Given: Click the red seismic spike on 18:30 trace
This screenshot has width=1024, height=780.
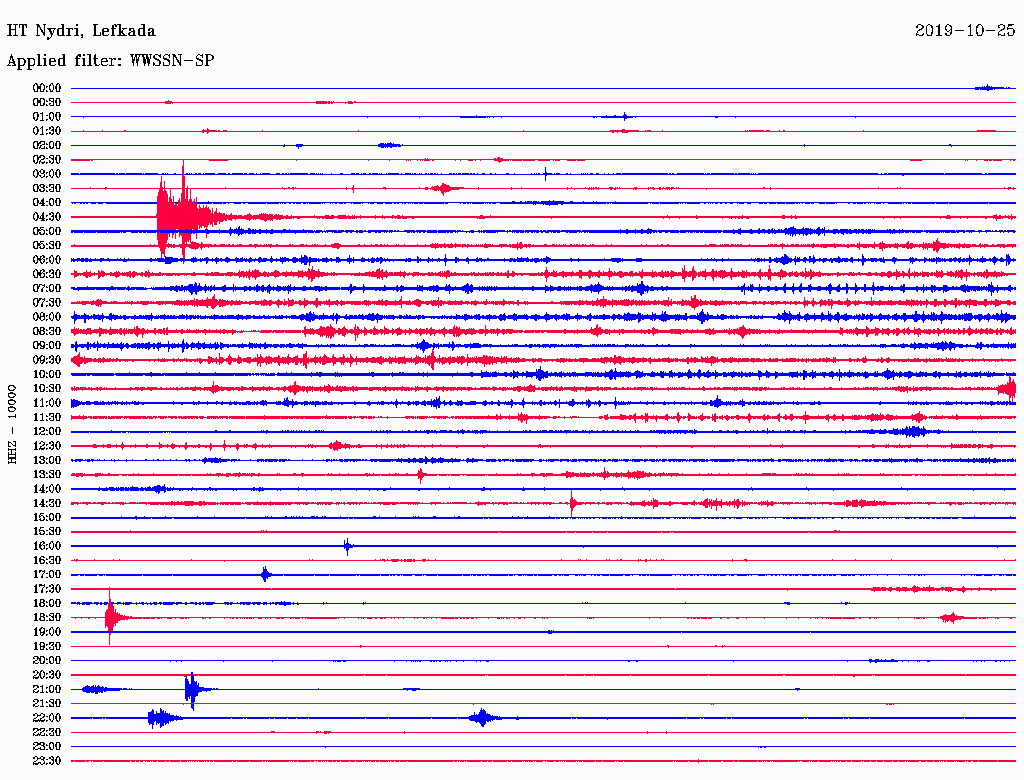Looking at the screenshot, I should [x=112, y=617].
